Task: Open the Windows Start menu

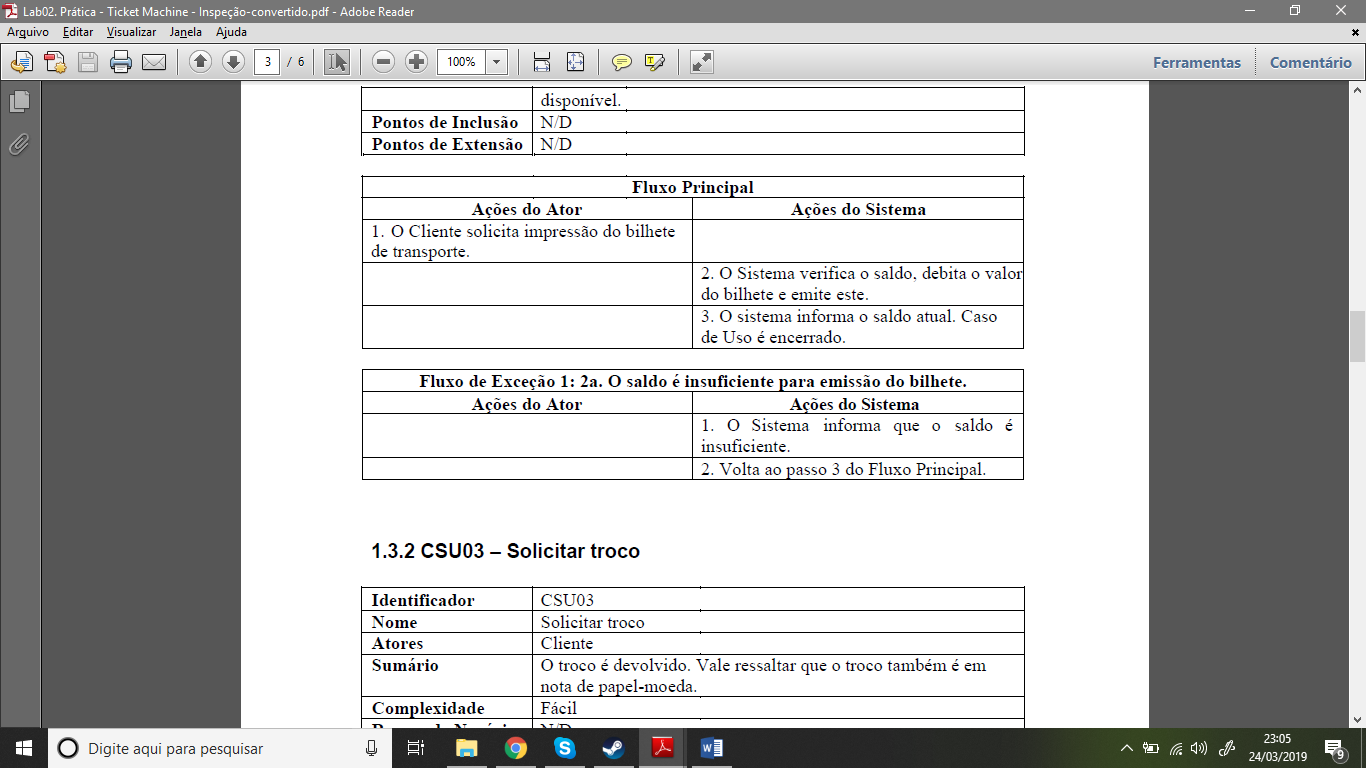Action: (x=23, y=748)
